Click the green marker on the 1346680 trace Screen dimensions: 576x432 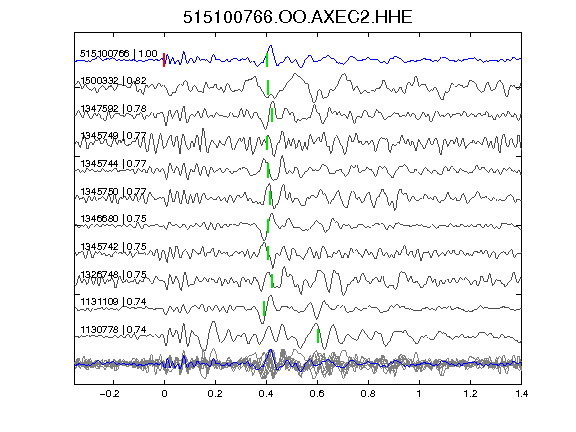[268, 226]
